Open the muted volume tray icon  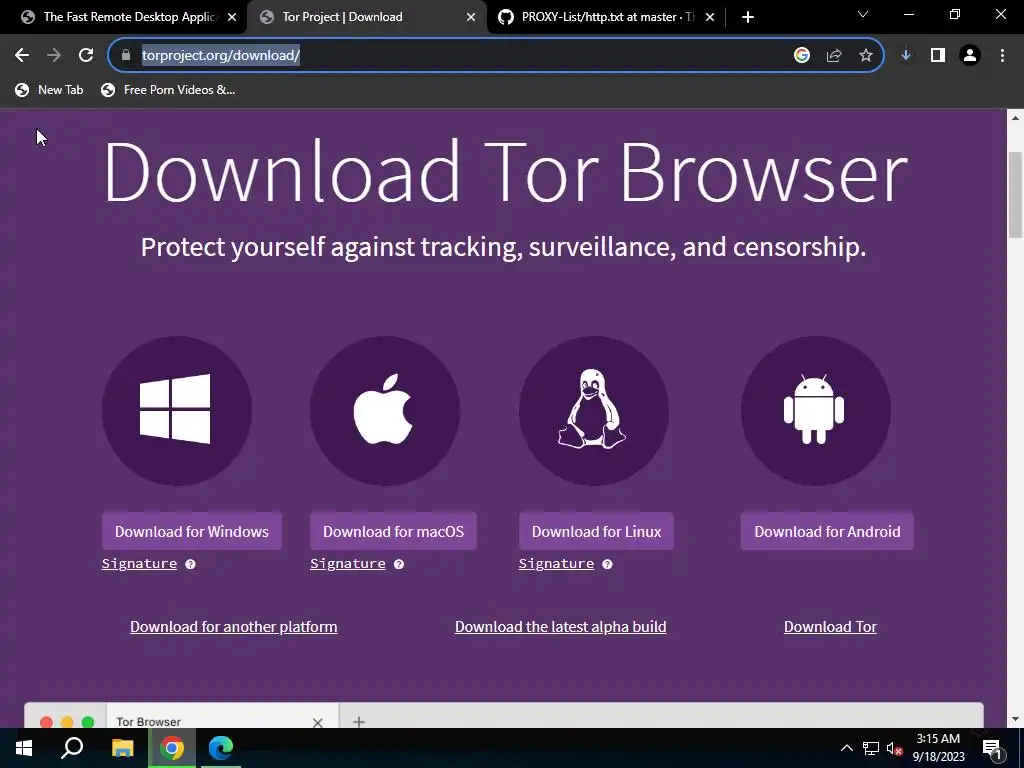pos(894,748)
